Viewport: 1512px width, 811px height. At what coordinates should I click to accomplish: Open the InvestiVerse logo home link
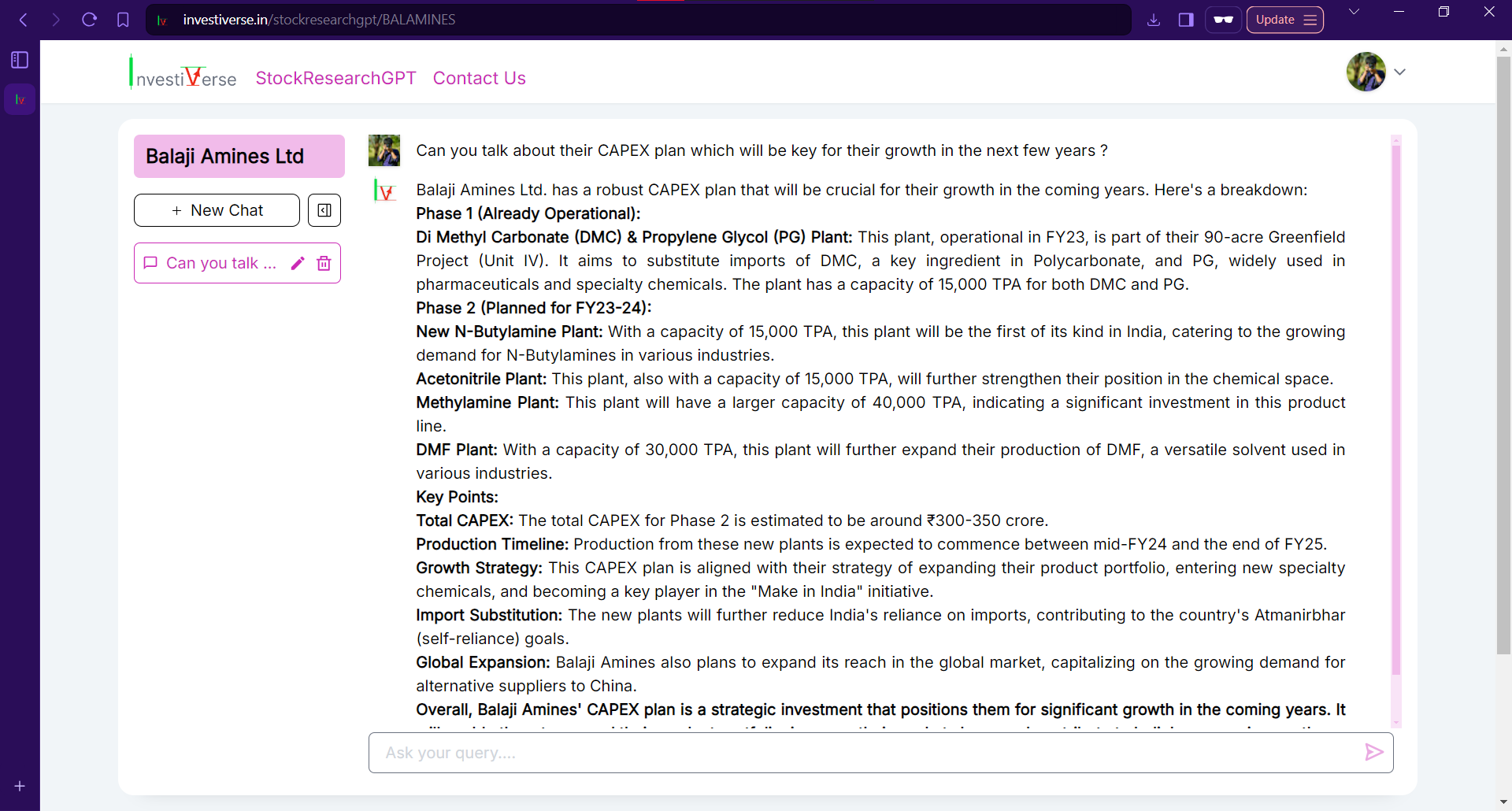pyautogui.click(x=183, y=73)
